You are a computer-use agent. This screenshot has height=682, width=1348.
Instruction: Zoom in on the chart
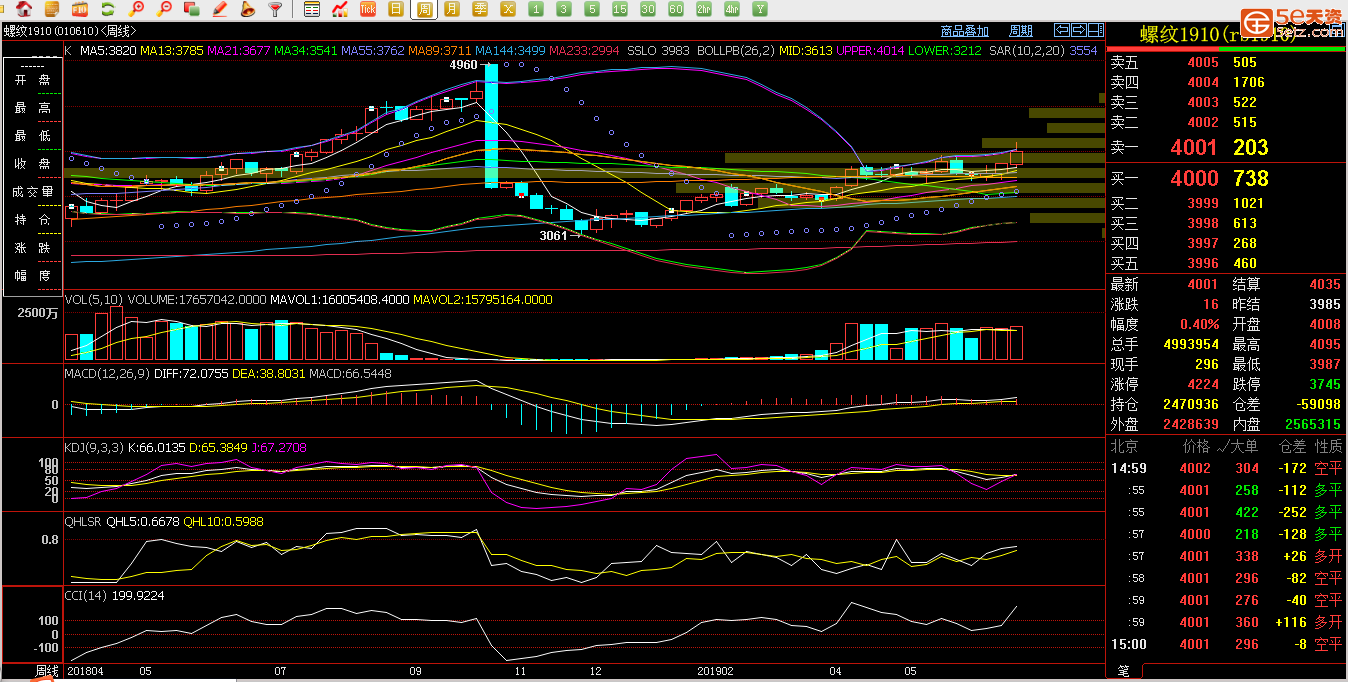click(x=137, y=9)
